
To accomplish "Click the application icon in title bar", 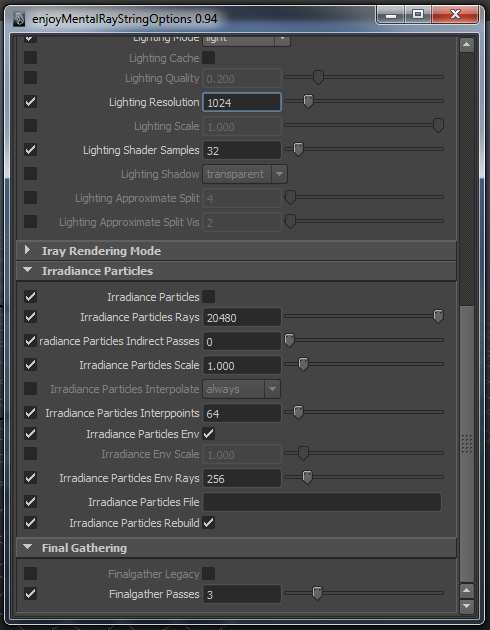I will (19, 19).
